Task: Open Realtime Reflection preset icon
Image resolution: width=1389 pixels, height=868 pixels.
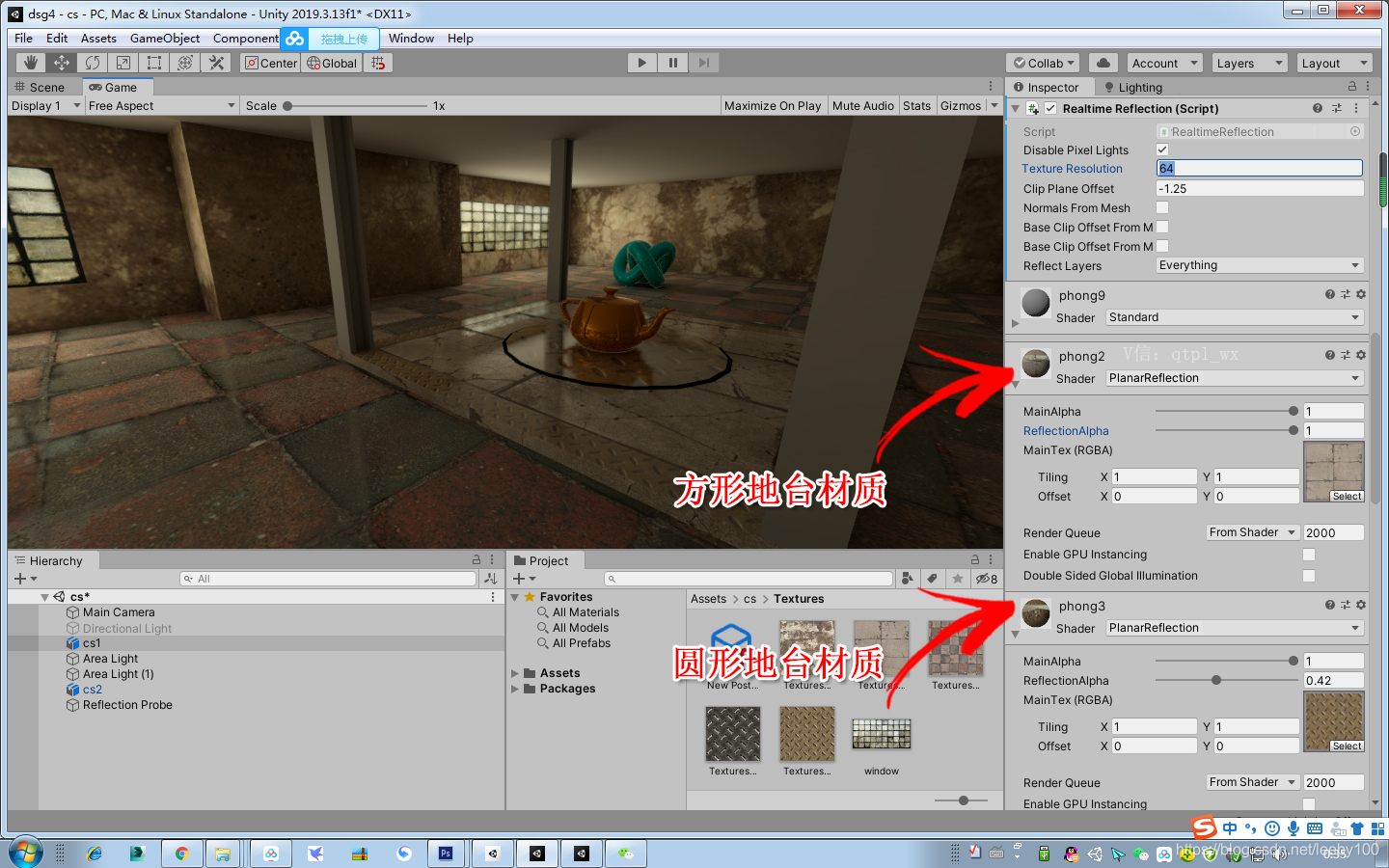Action: tap(1337, 108)
